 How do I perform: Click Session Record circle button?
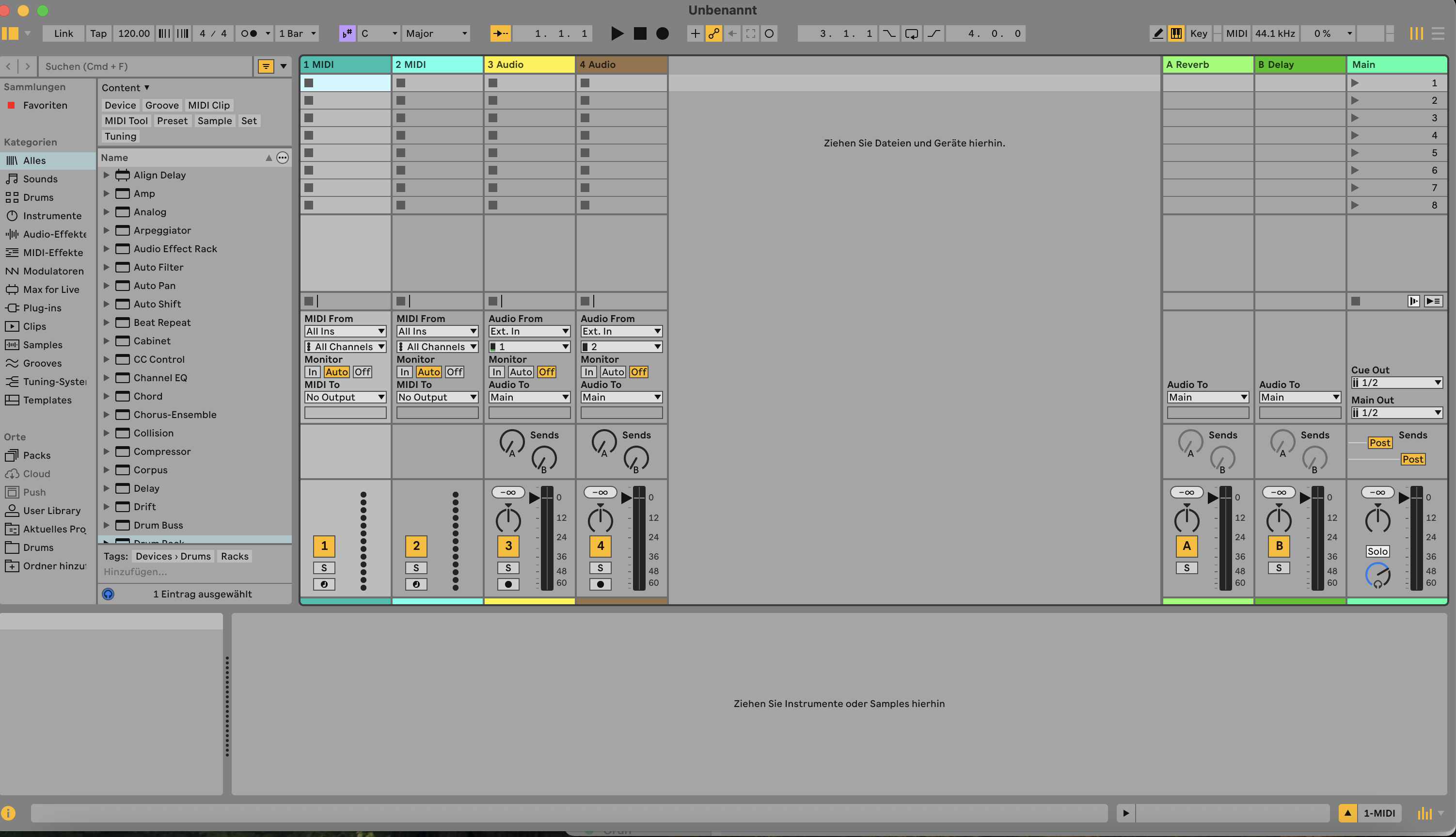click(x=769, y=33)
